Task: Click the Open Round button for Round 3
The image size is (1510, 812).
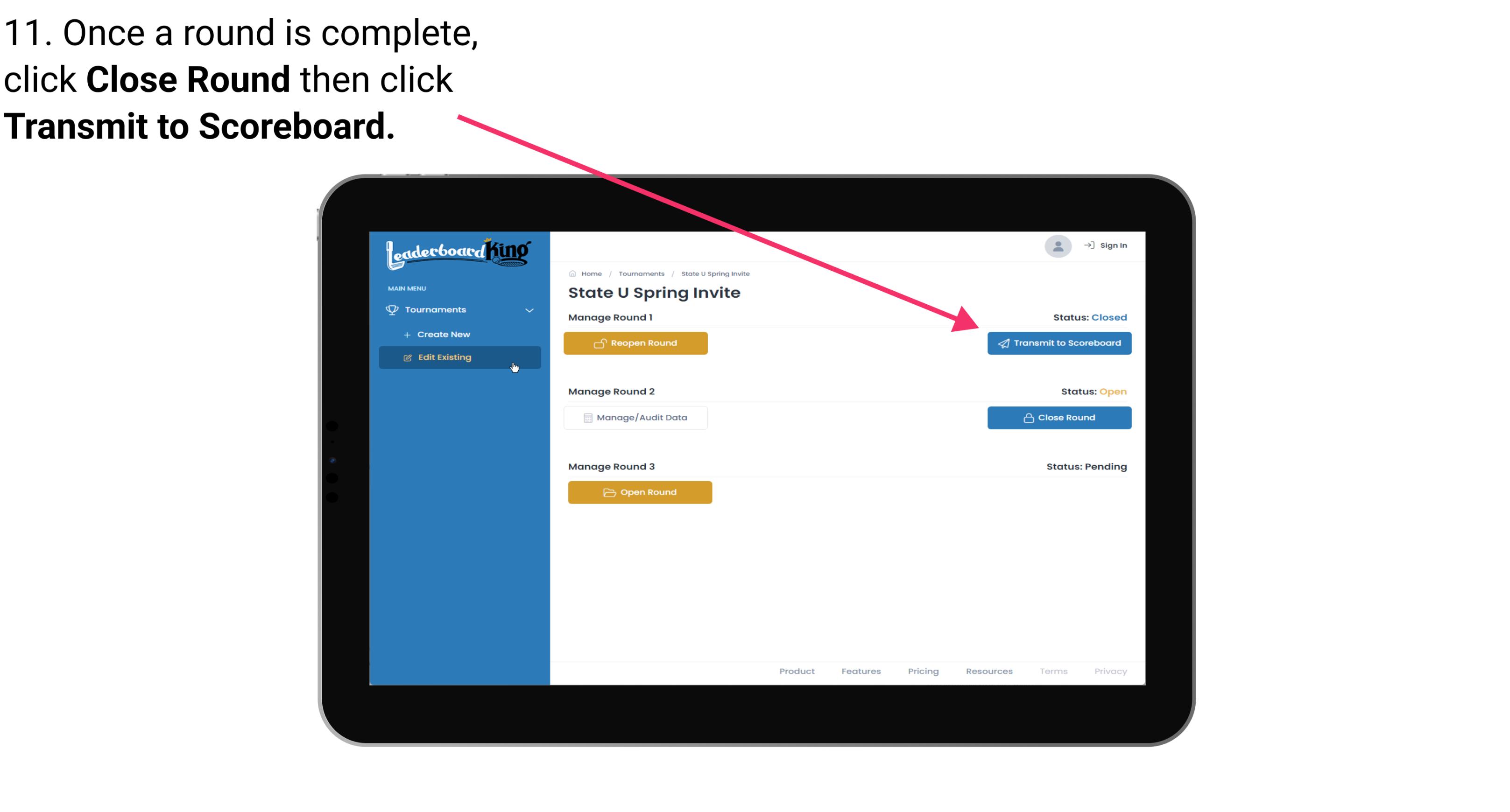Action: point(641,491)
